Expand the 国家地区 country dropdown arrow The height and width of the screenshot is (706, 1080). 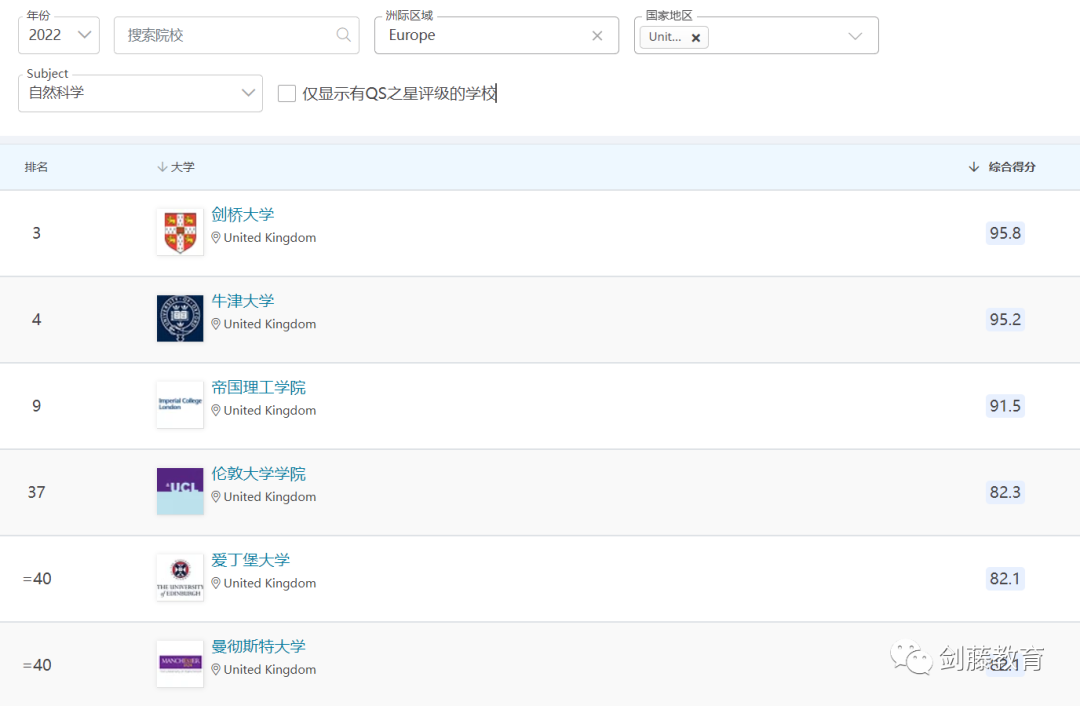855,36
